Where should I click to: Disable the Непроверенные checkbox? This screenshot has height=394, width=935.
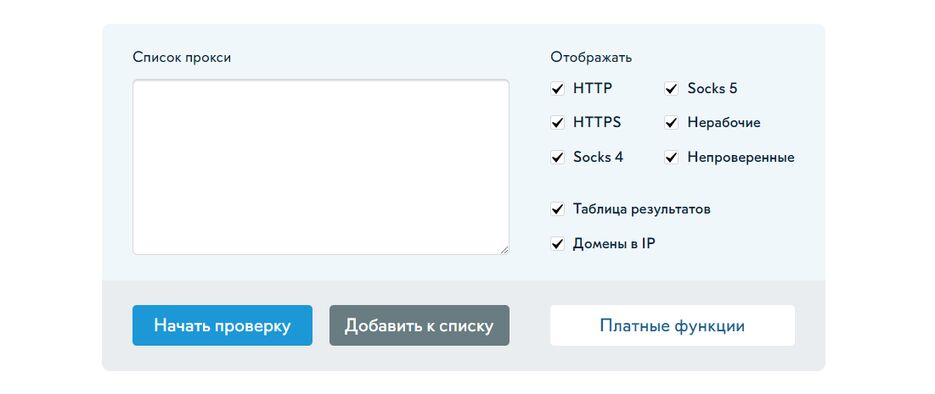(x=671, y=157)
